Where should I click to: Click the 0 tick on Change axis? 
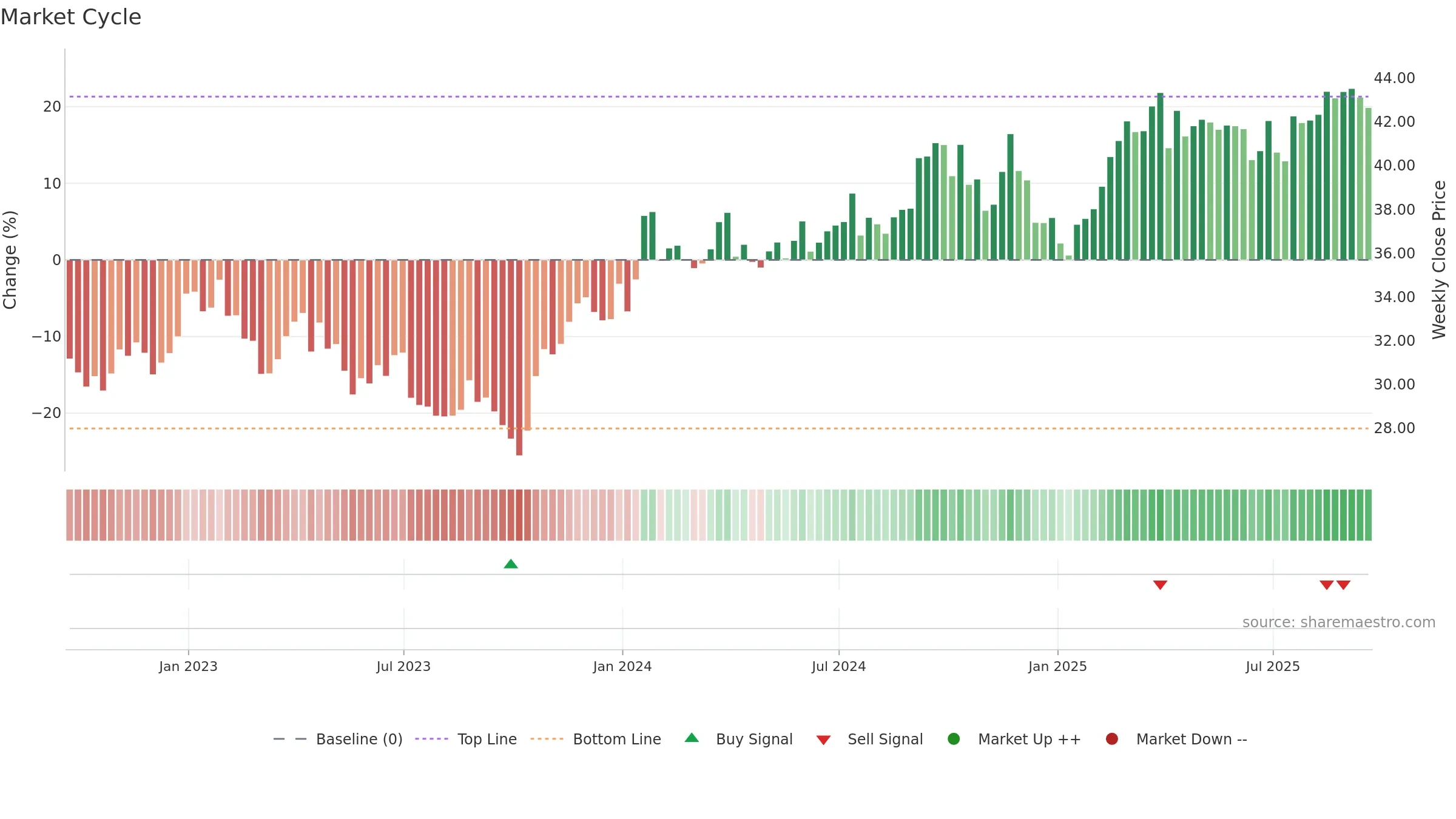tap(57, 260)
